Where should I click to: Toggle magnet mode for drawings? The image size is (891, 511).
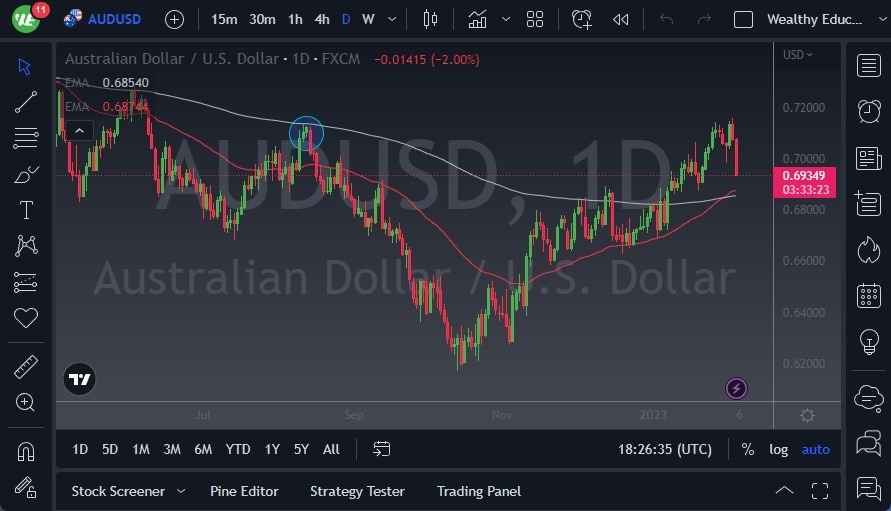[26, 452]
